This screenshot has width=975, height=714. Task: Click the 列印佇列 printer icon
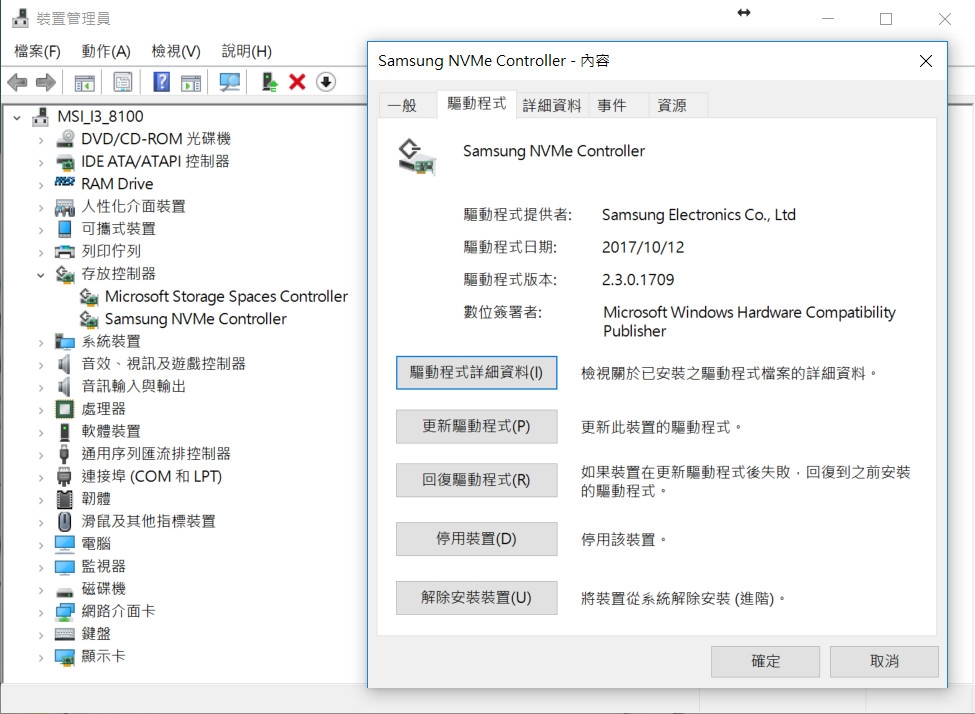coord(65,251)
